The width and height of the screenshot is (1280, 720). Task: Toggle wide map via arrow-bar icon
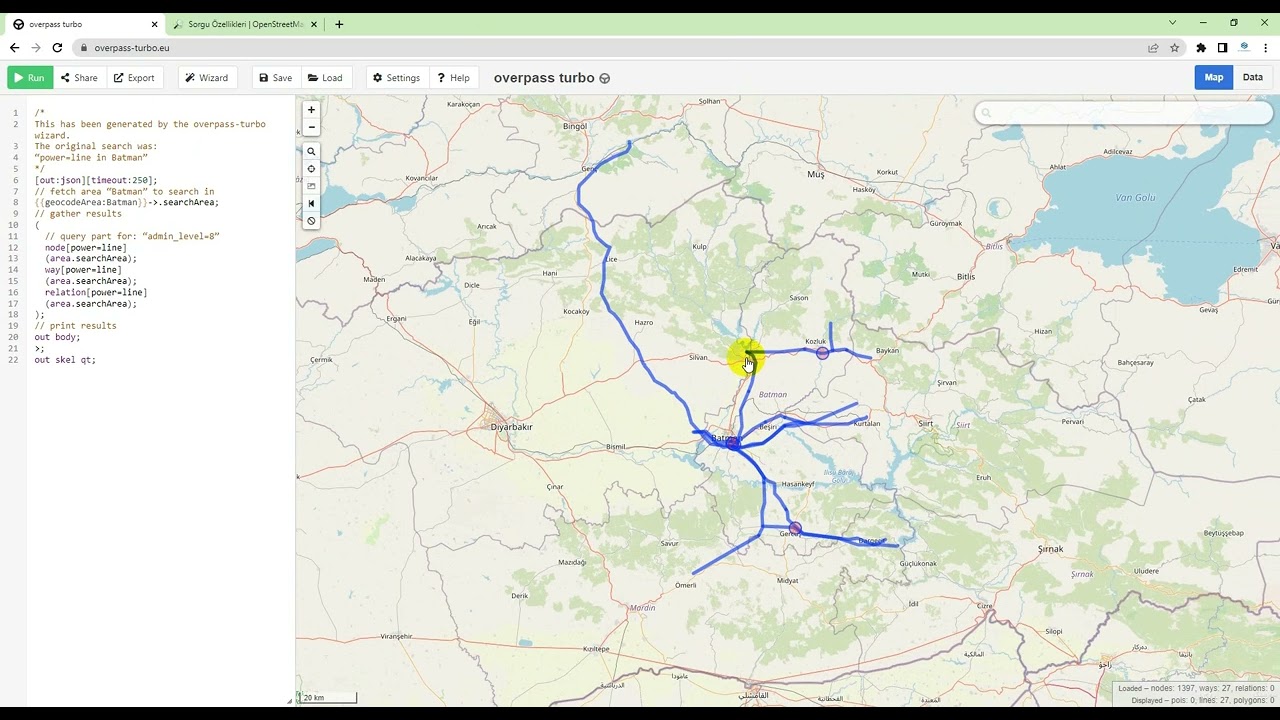tap(311, 203)
